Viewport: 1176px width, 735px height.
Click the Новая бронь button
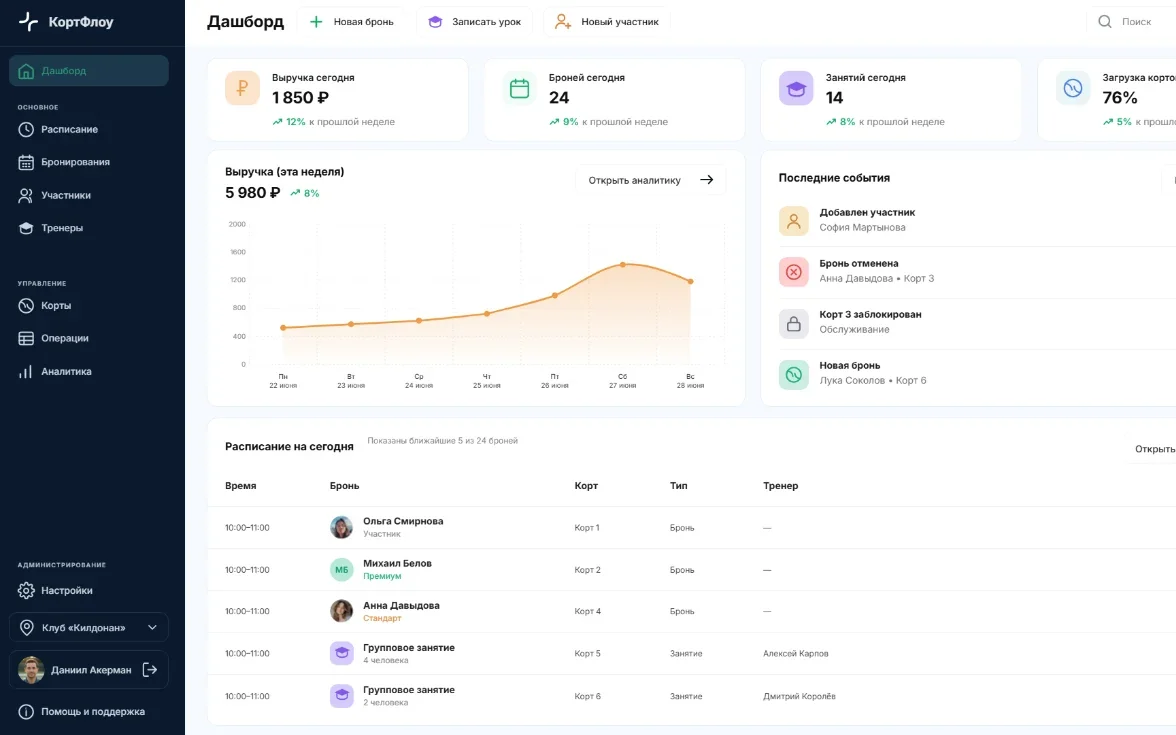pos(352,22)
